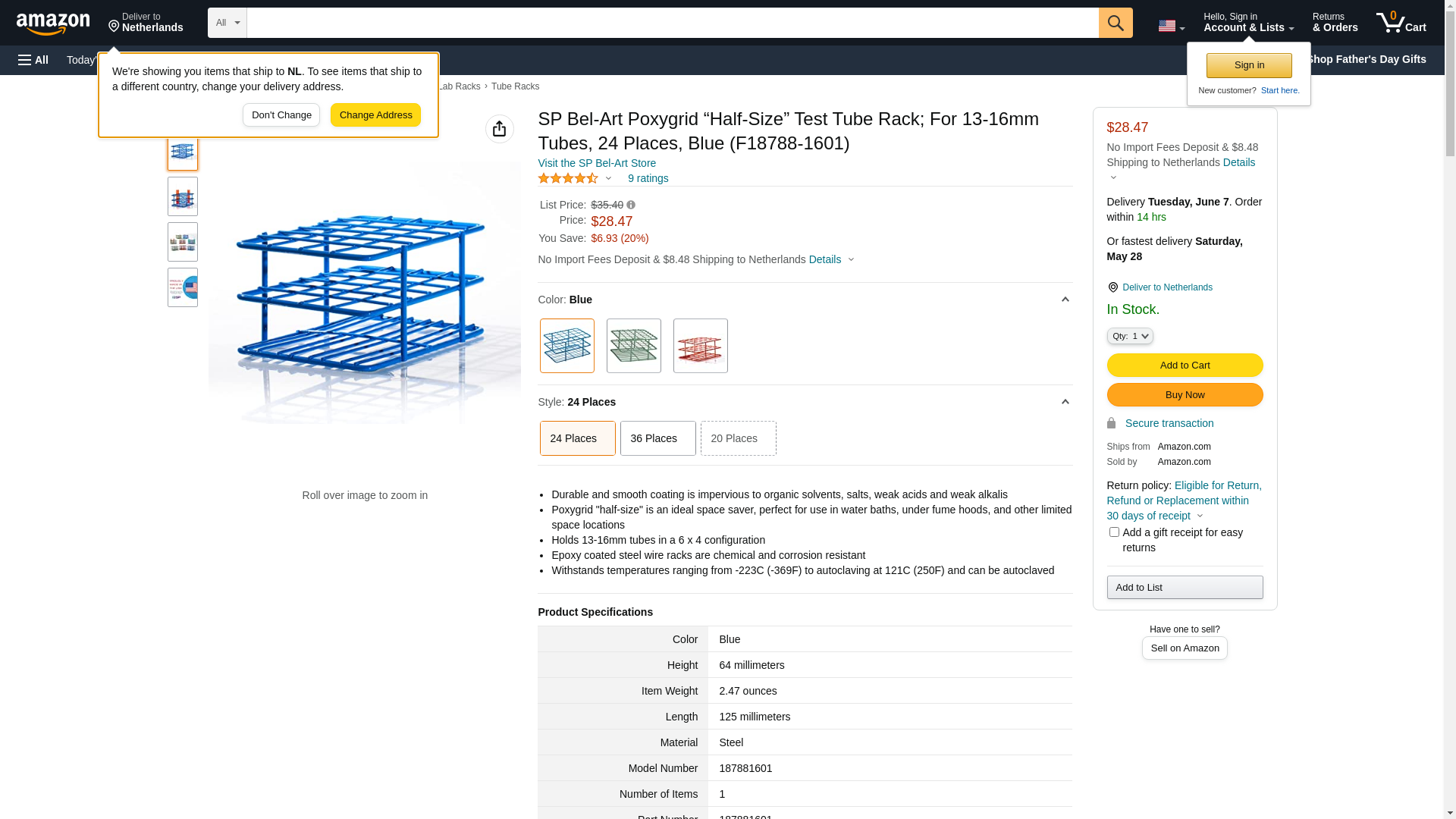Collapse the Color section chevron
This screenshot has width=1456, height=819.
[x=1065, y=300]
